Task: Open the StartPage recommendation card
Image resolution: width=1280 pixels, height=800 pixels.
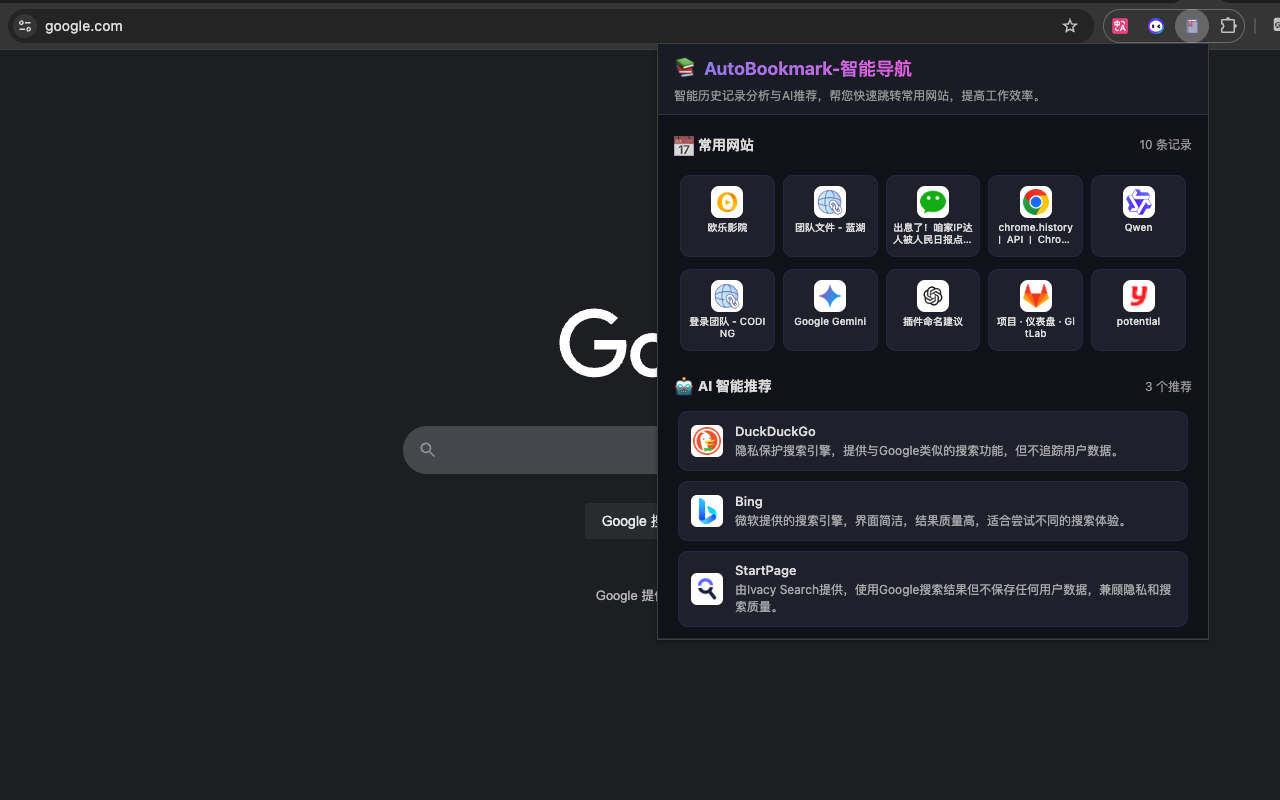Action: [932, 588]
